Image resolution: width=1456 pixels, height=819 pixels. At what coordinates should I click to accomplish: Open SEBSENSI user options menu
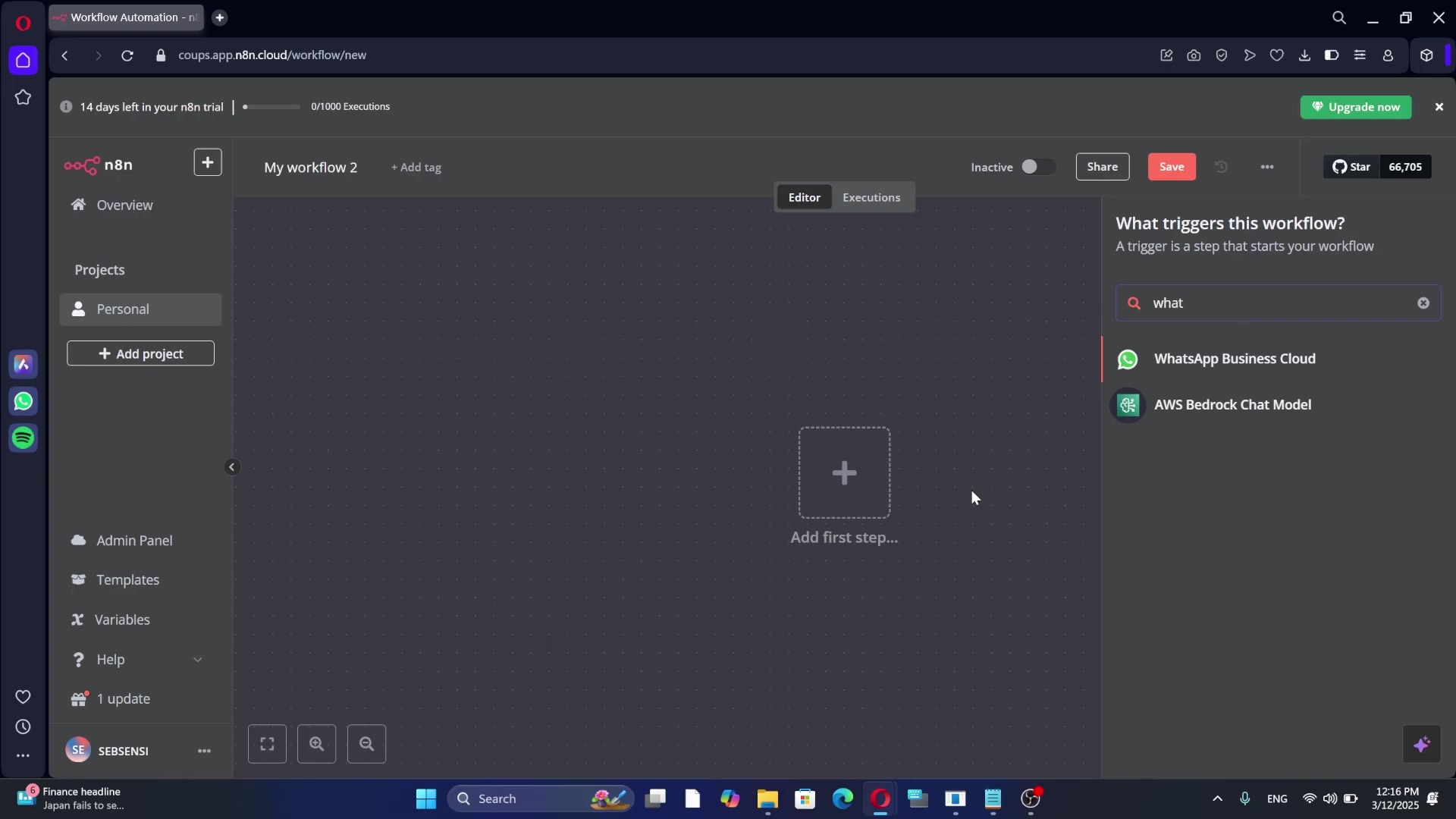[204, 752]
